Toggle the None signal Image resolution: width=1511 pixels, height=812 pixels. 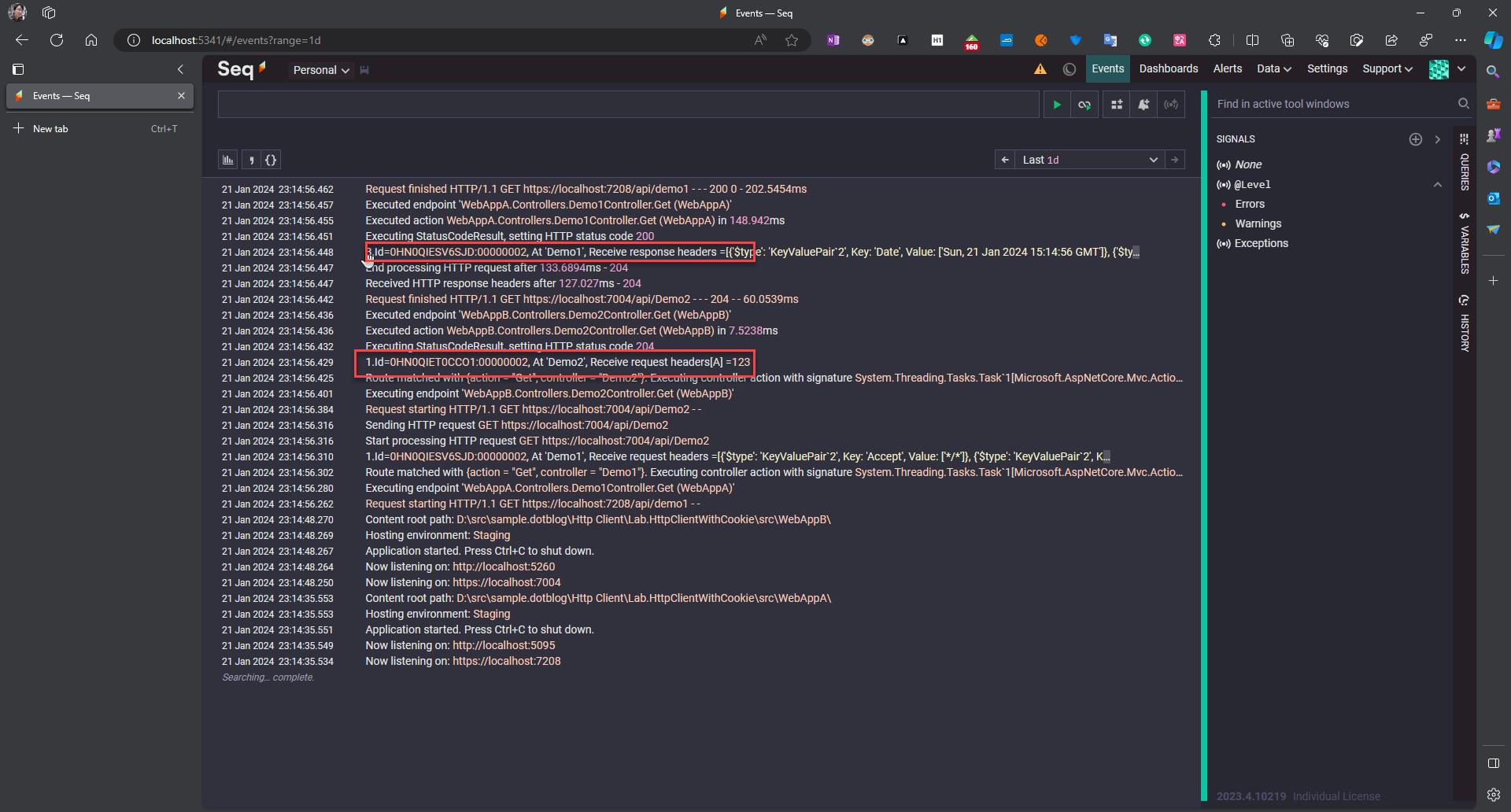pyautogui.click(x=1247, y=164)
